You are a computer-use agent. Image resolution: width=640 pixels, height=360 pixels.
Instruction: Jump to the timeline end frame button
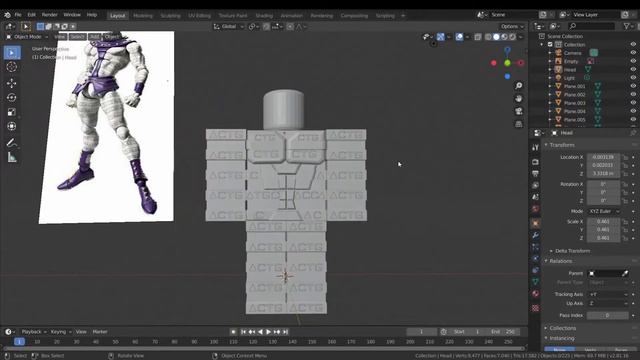[x=285, y=332]
